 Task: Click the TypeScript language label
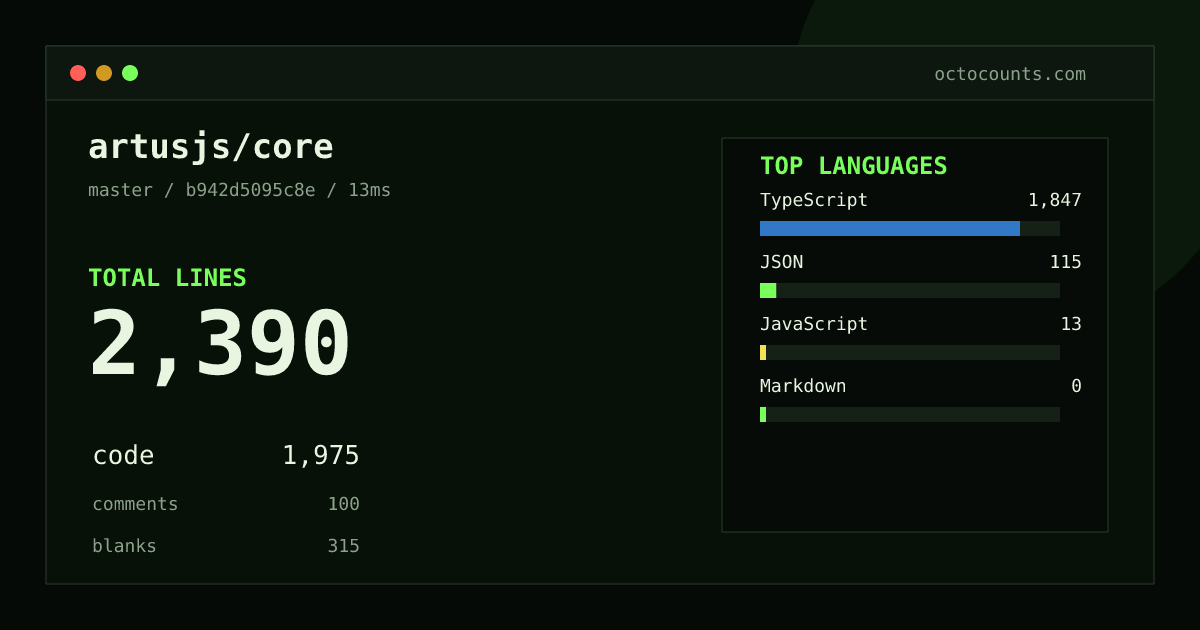pos(814,200)
